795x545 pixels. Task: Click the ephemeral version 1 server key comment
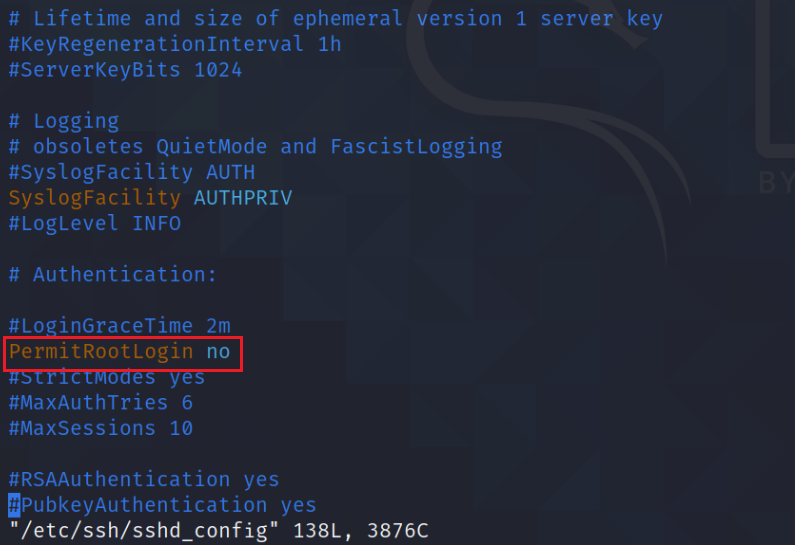pyautogui.click(x=478, y=19)
